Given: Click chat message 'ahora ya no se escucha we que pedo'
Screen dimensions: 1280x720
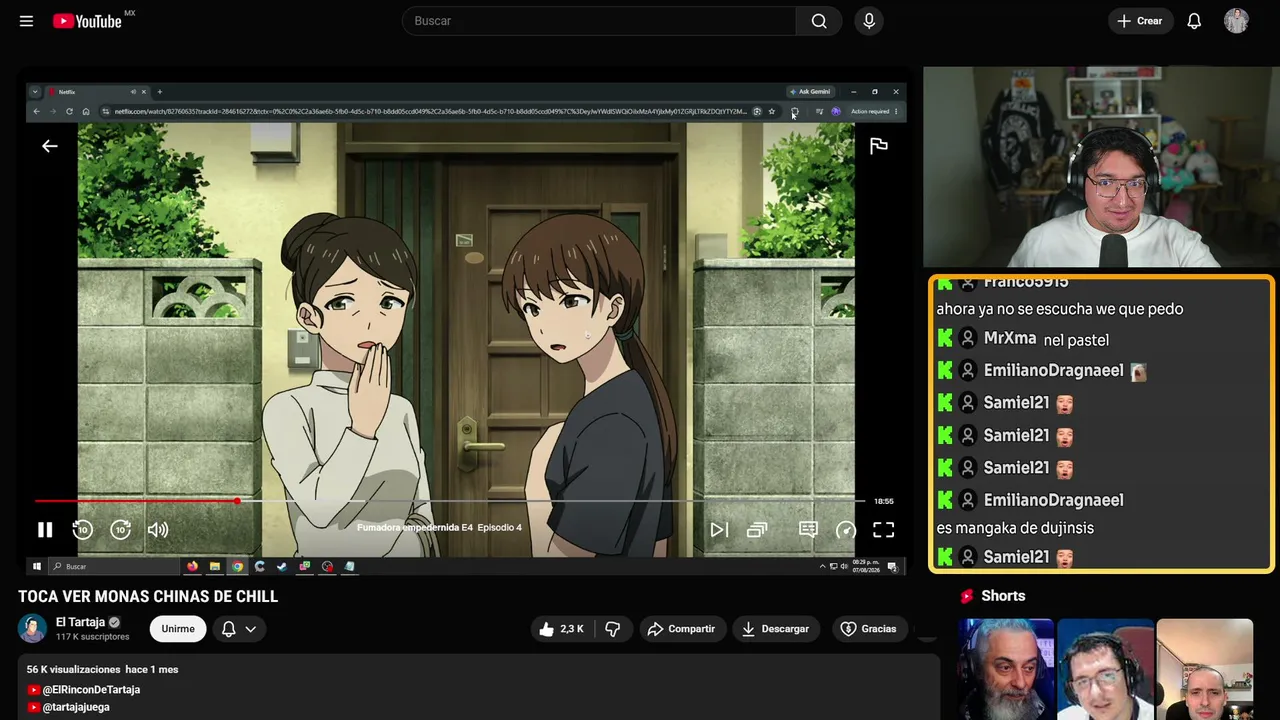Looking at the screenshot, I should [1060, 309].
